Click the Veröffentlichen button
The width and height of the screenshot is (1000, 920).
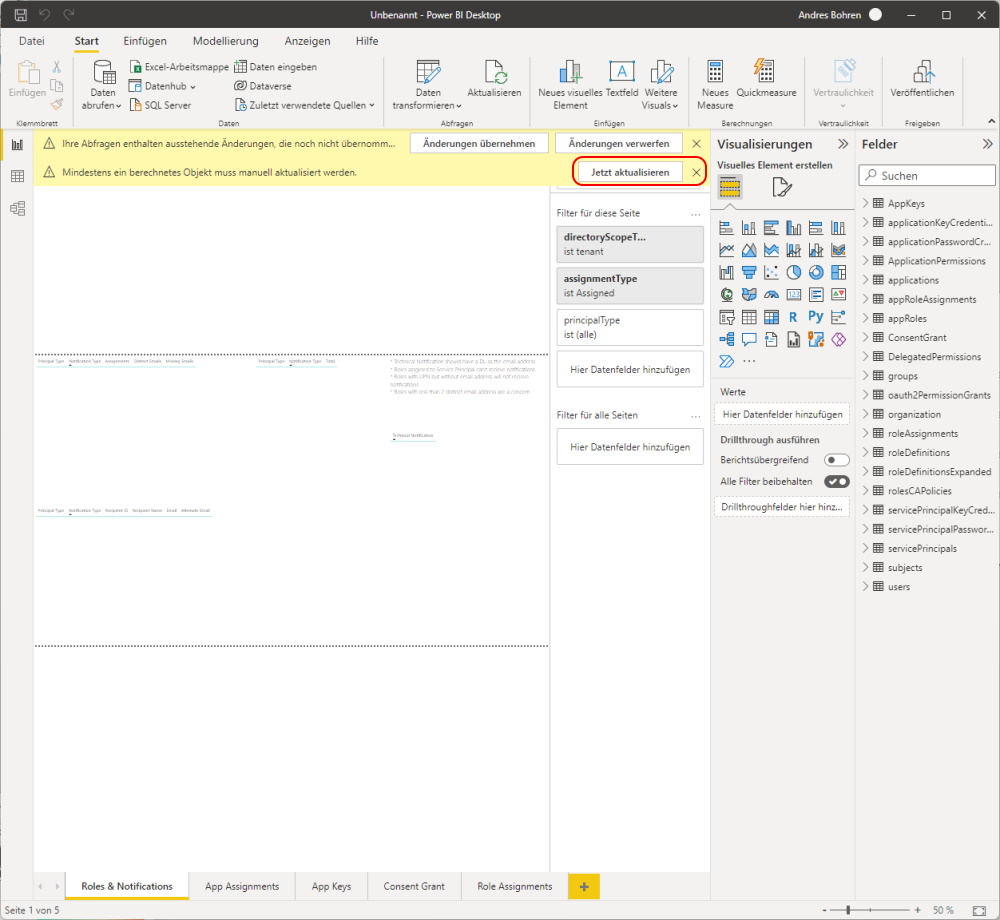(x=922, y=80)
